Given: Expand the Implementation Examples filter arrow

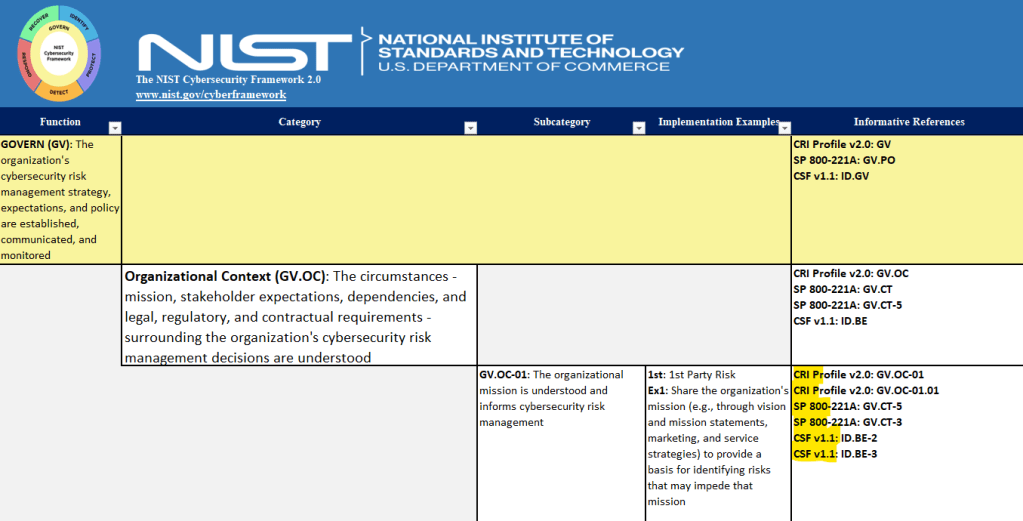Looking at the screenshot, I should click(x=784, y=127).
